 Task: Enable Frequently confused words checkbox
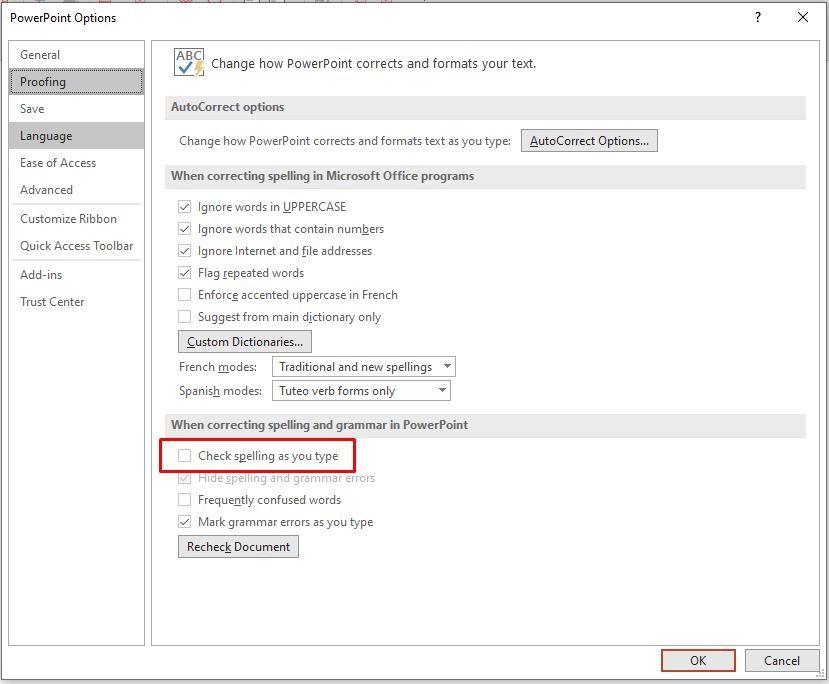click(x=184, y=500)
